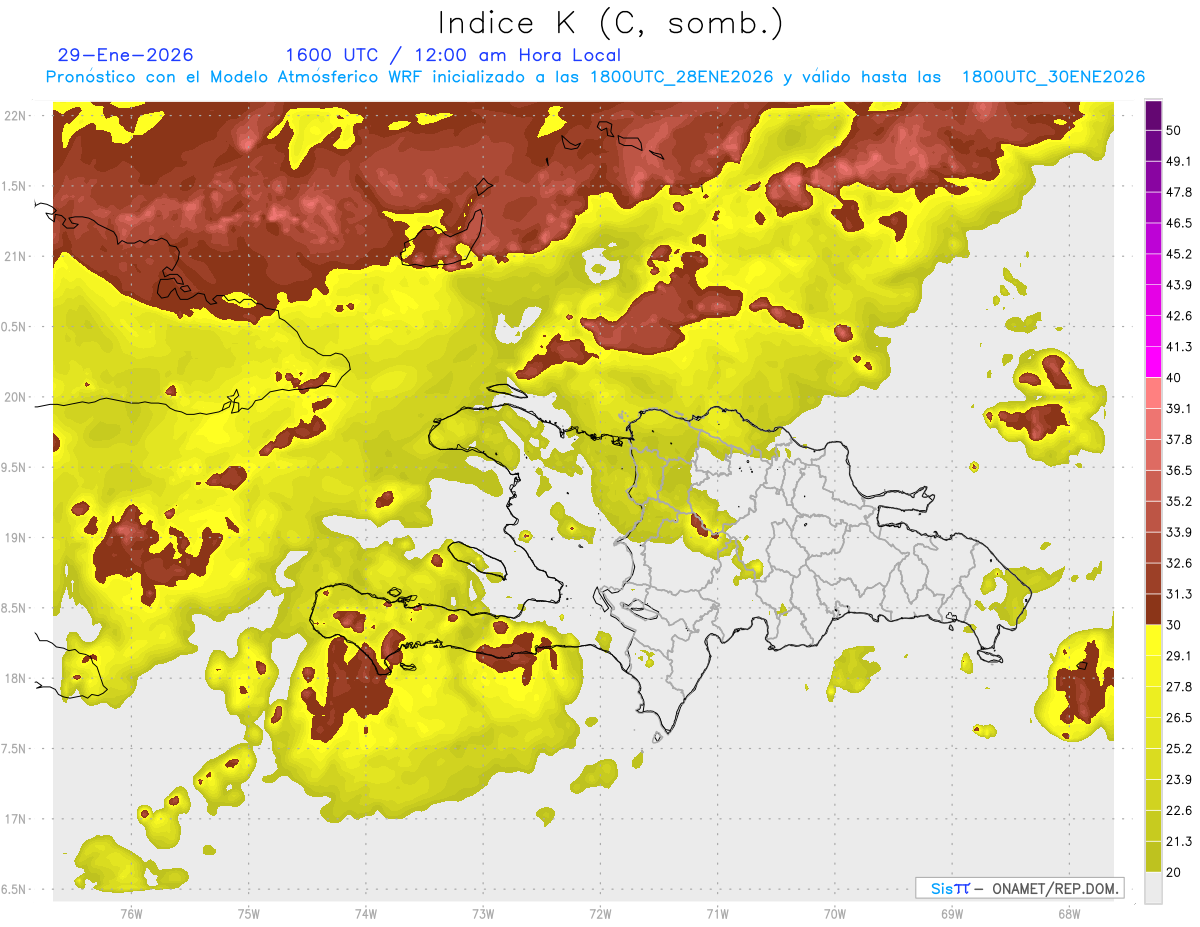This screenshot has height=927, width=1200.
Task: Pick the grey swatch below colorbar value 20
Action: (1153, 888)
